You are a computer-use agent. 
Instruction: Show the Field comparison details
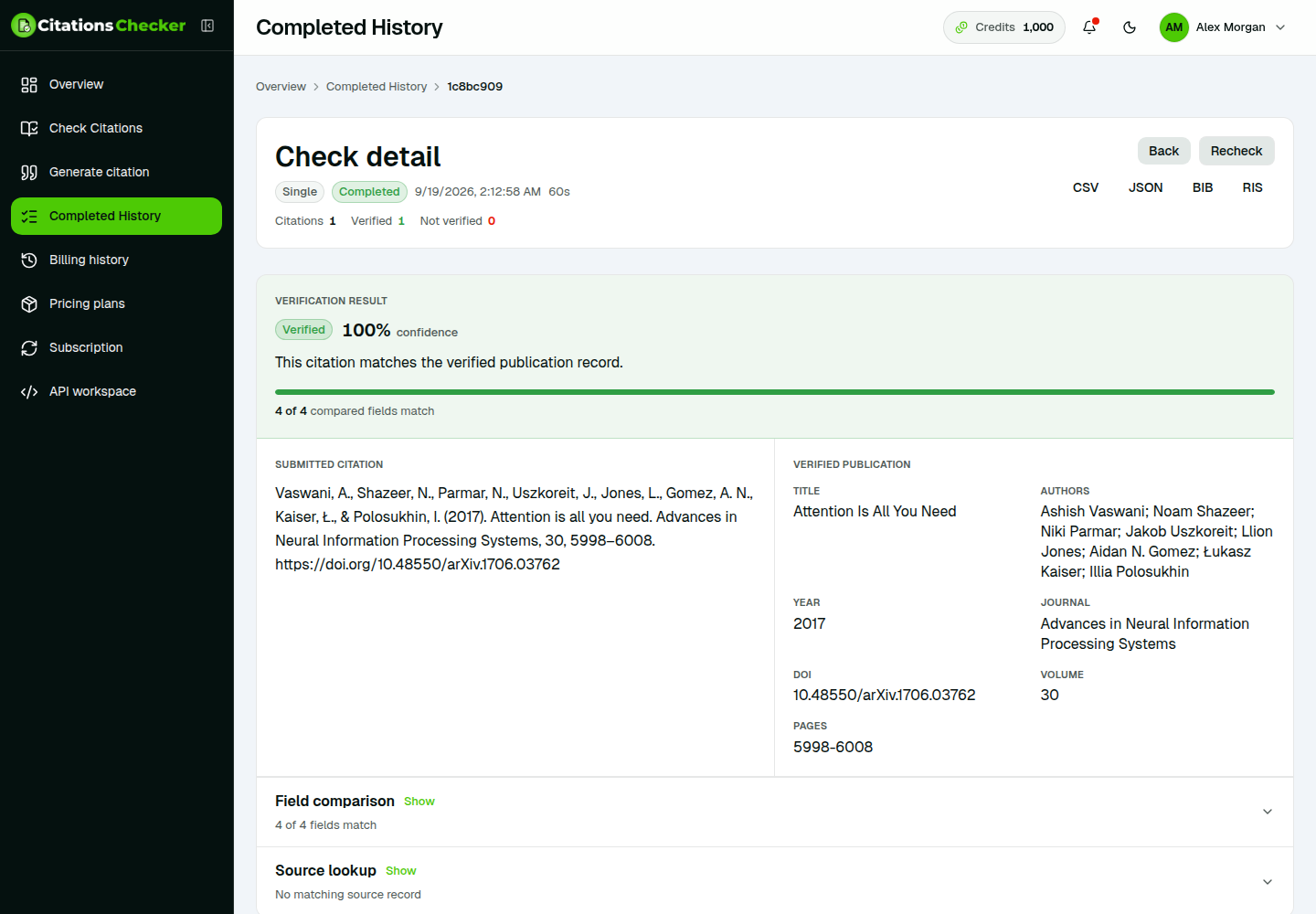[x=419, y=802]
